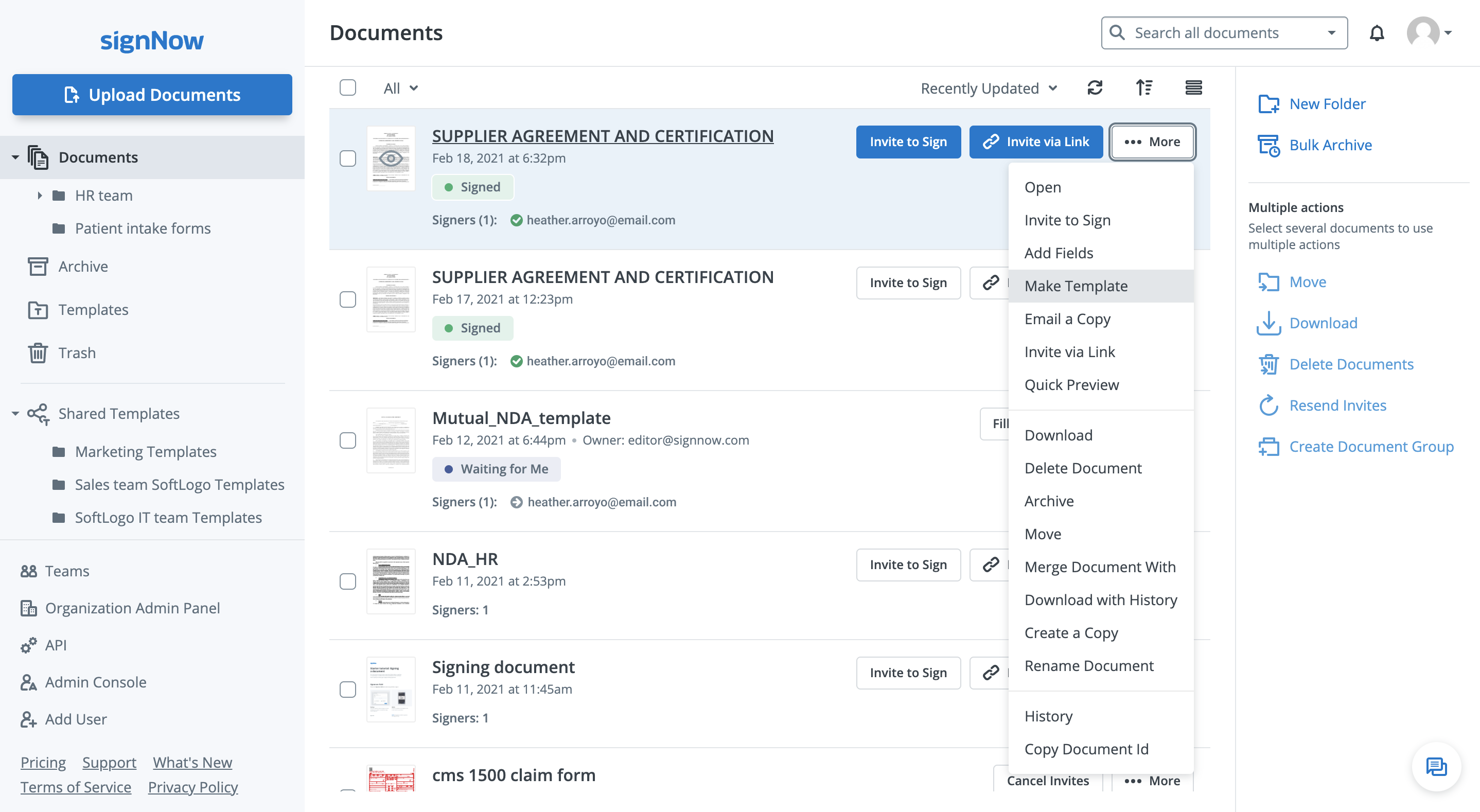The width and height of the screenshot is (1480, 812).
Task: Select Download with History menu item
Action: click(x=1100, y=600)
